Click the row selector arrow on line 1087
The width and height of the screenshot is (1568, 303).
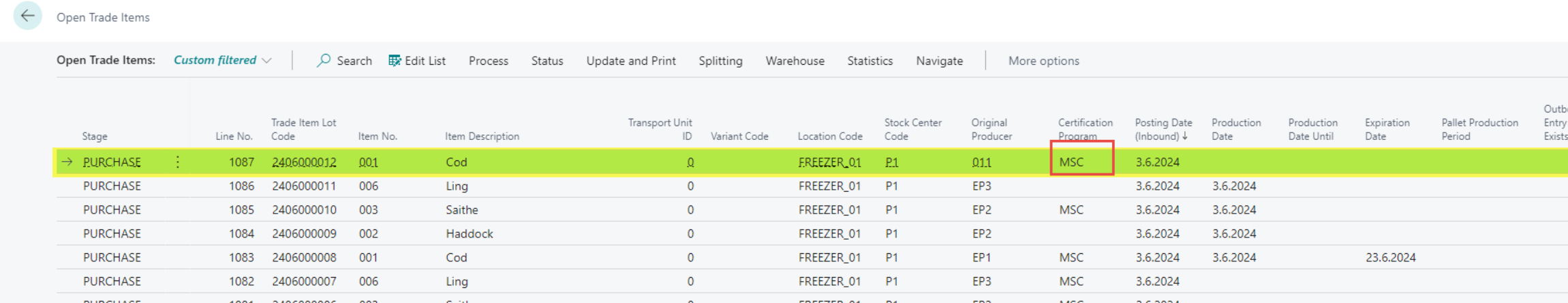tap(67, 162)
